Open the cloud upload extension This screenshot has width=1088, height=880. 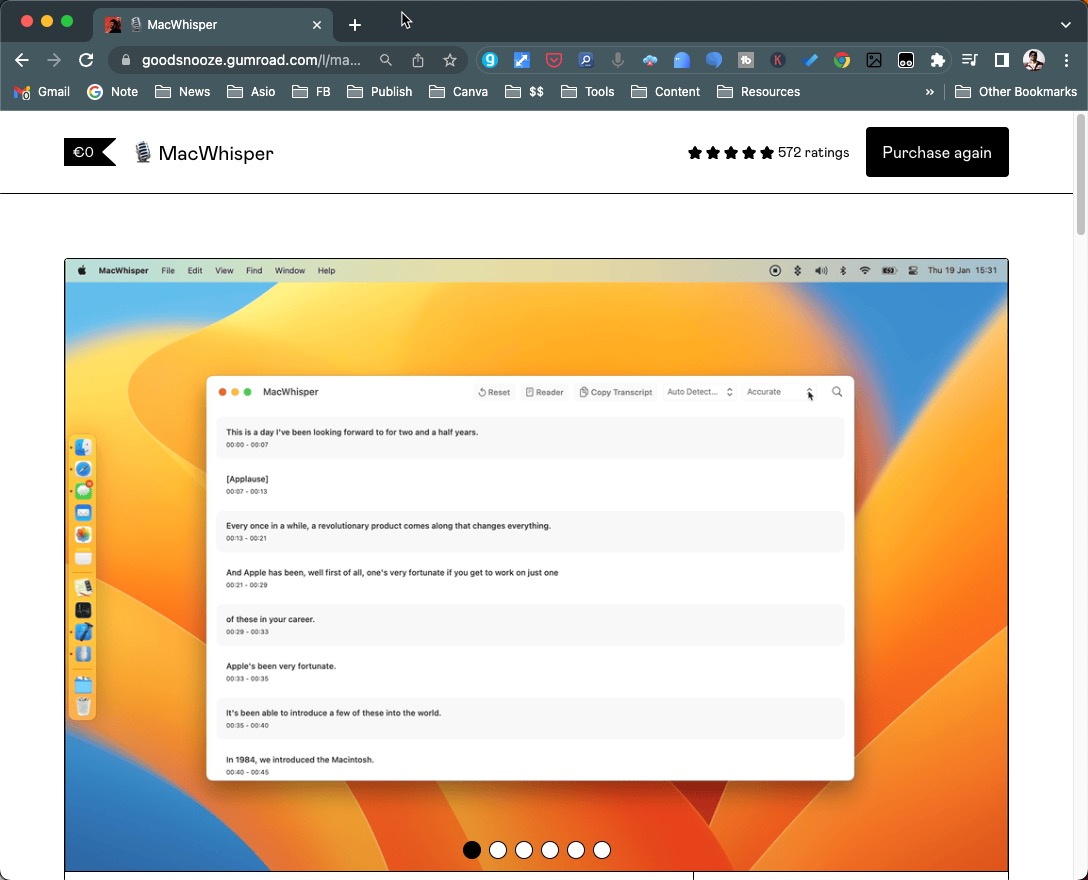coord(649,60)
